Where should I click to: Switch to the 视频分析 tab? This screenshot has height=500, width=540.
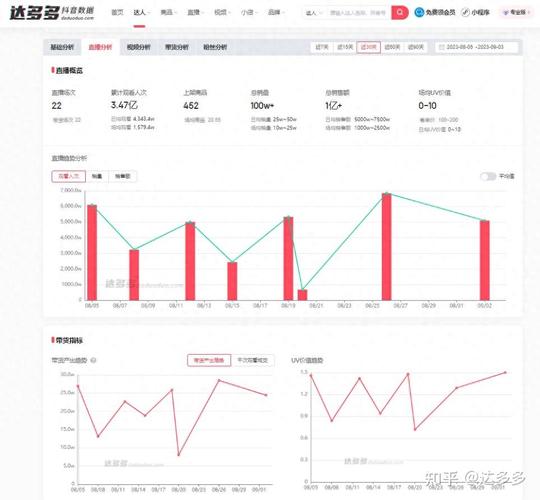point(138,47)
